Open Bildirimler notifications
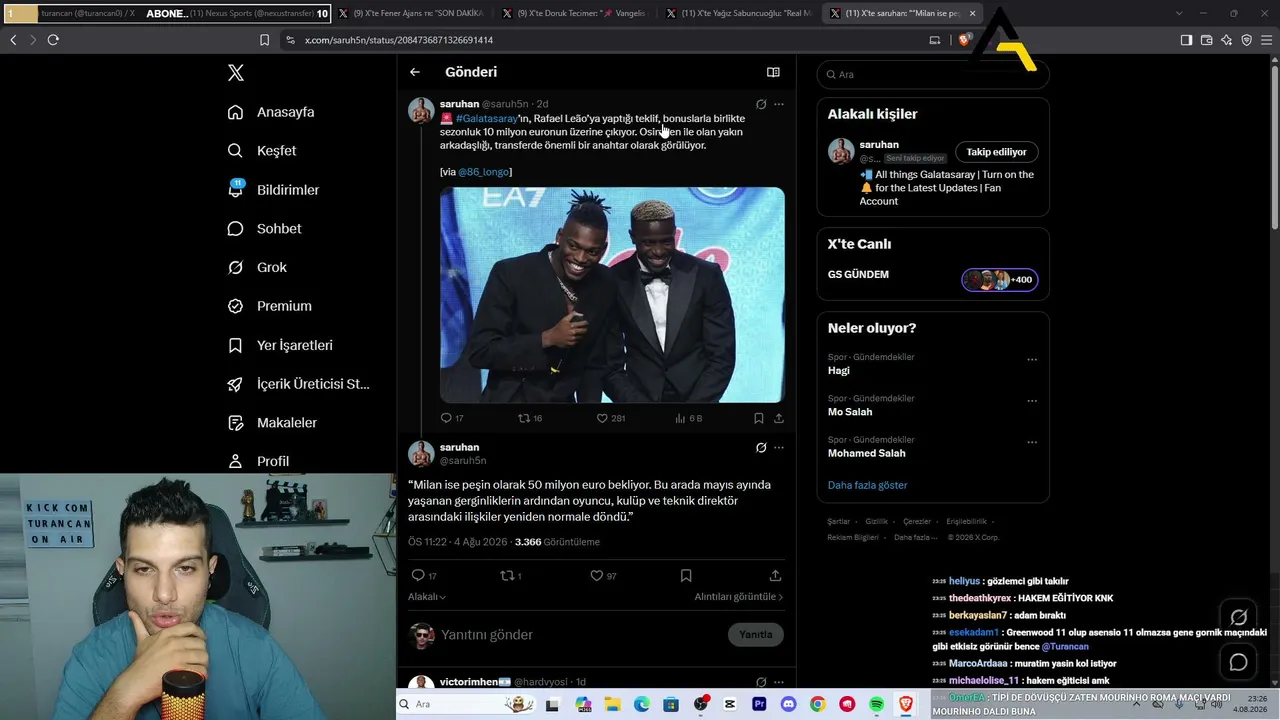 click(x=273, y=190)
